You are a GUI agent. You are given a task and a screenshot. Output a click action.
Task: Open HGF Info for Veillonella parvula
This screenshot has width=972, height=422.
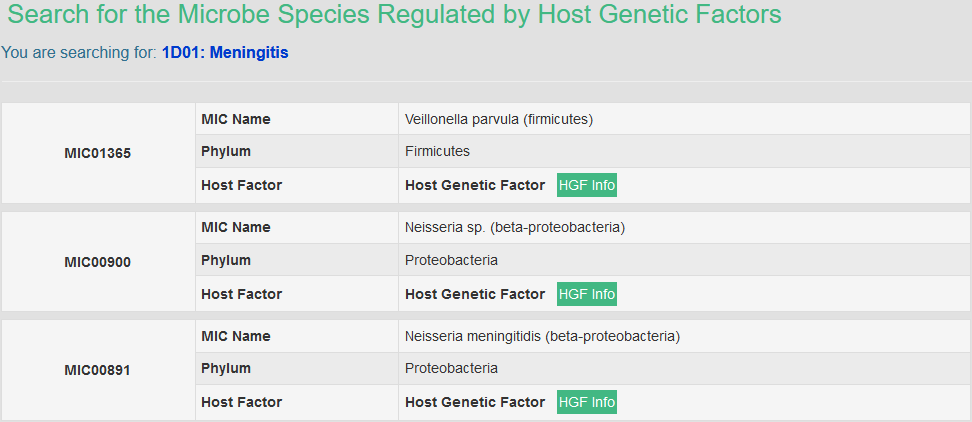point(586,185)
